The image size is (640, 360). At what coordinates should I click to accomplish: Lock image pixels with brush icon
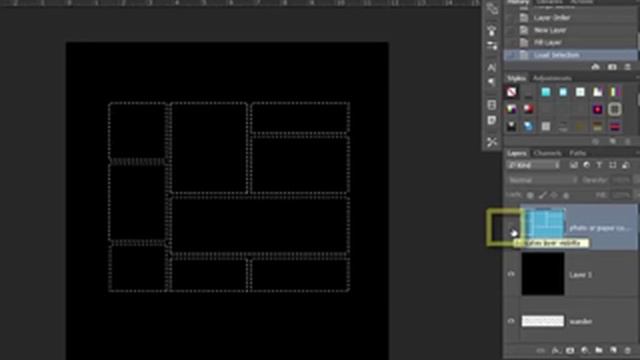pyautogui.click(x=542, y=196)
